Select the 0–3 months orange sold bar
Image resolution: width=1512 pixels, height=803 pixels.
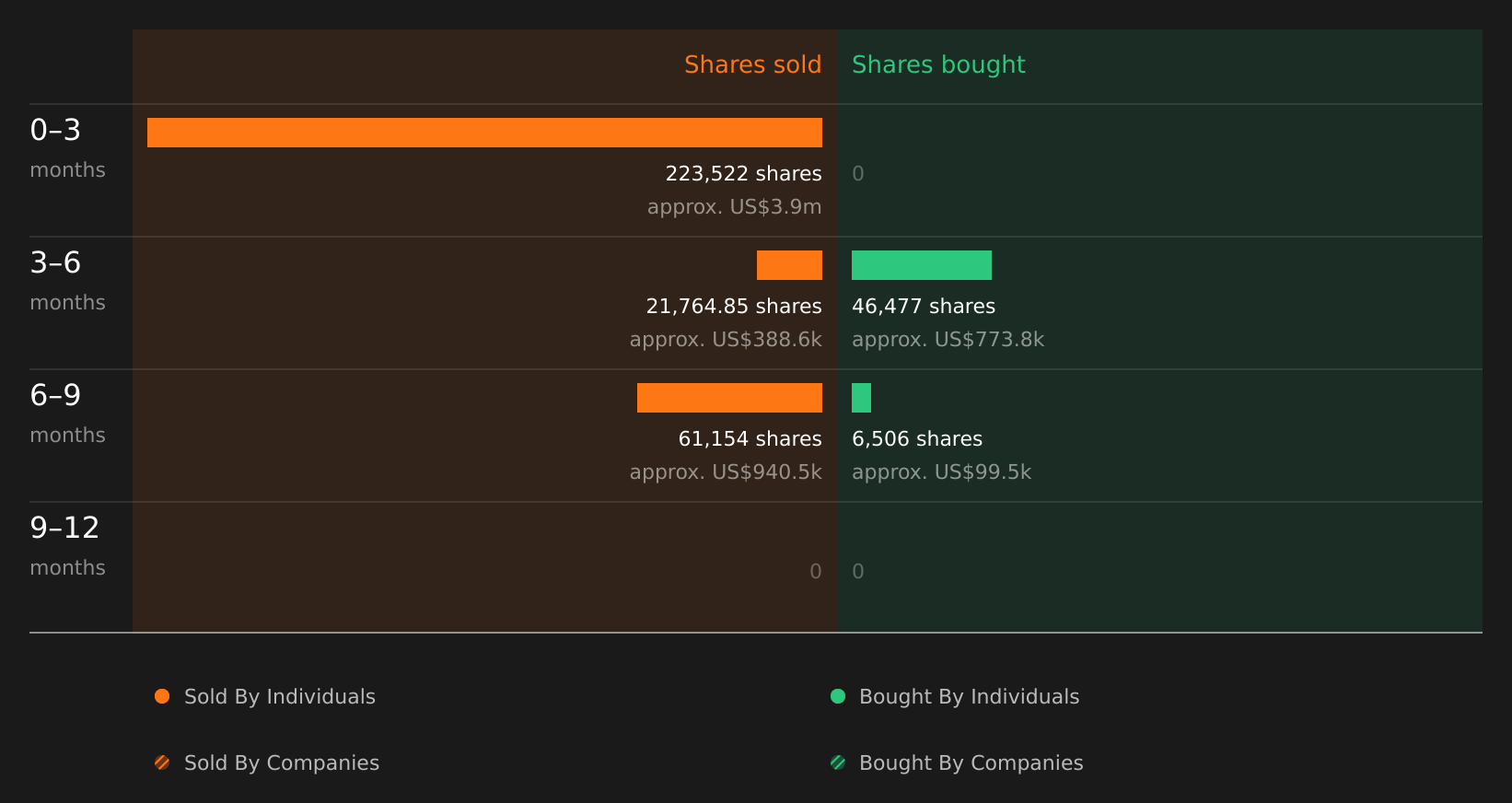[x=484, y=133]
